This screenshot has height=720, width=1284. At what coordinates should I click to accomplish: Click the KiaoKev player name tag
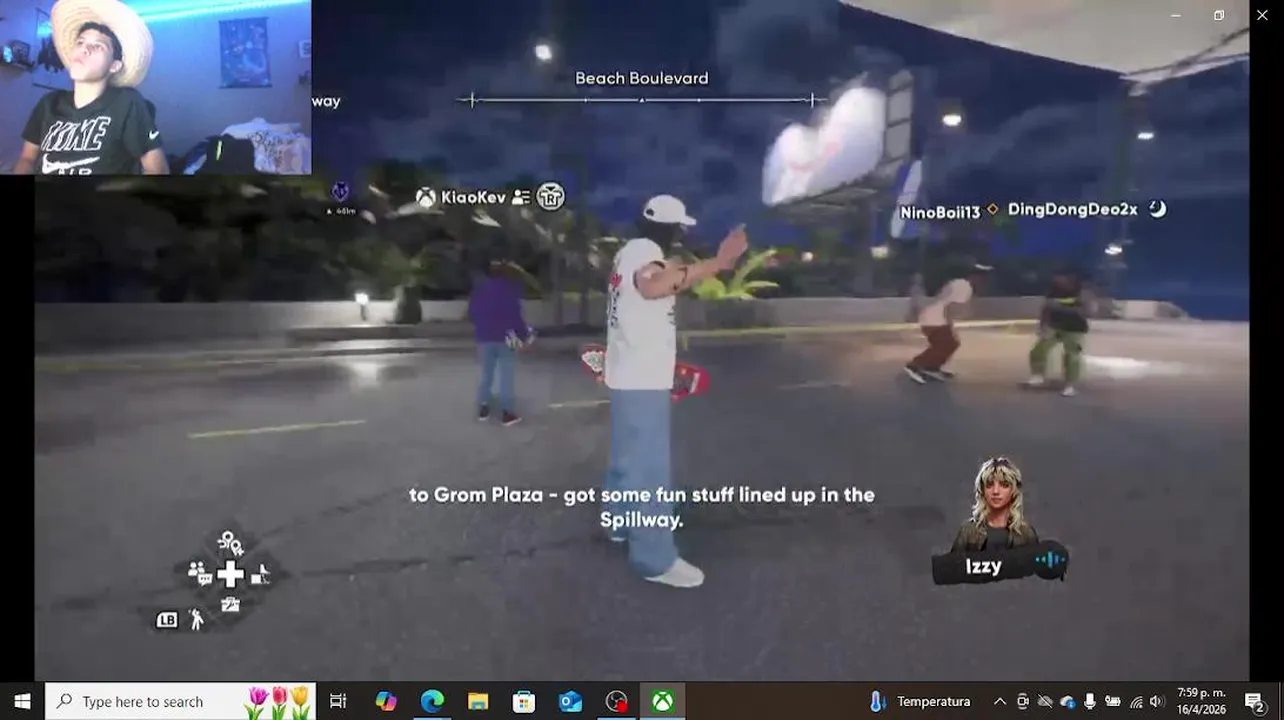click(x=473, y=198)
